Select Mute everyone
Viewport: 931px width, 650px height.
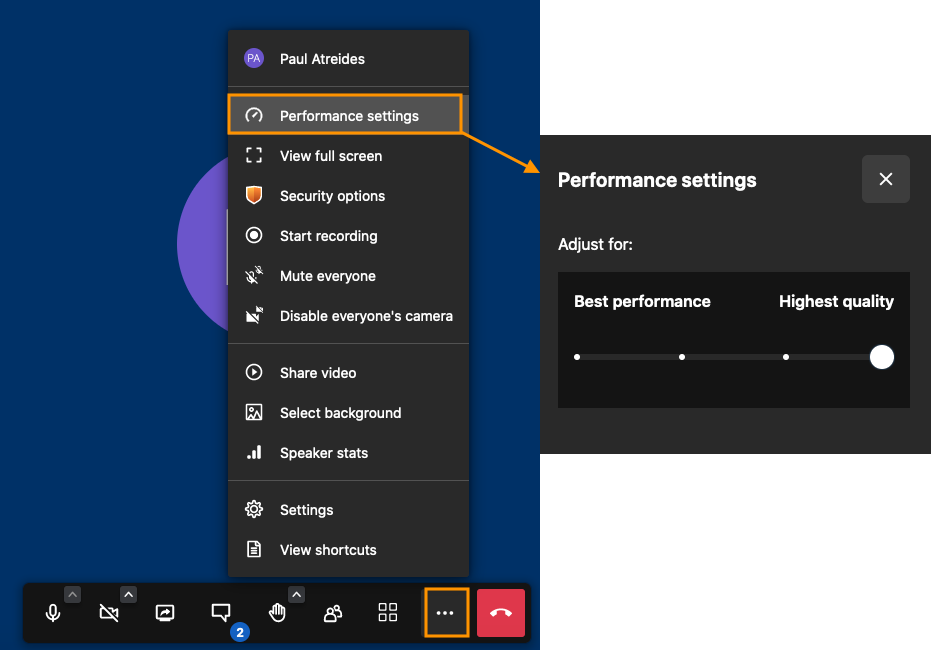point(327,276)
